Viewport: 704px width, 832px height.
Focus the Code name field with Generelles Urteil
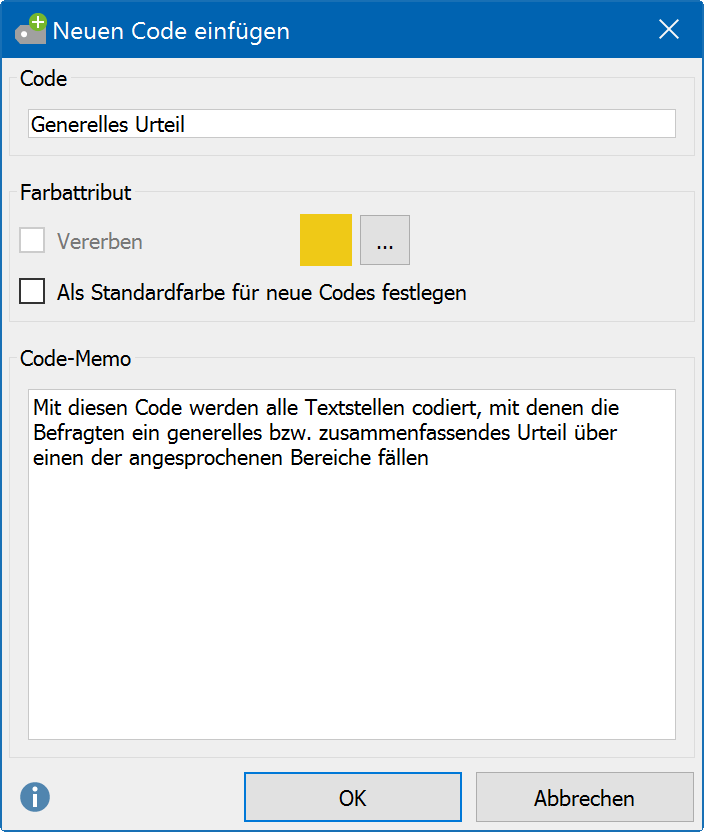click(352, 124)
